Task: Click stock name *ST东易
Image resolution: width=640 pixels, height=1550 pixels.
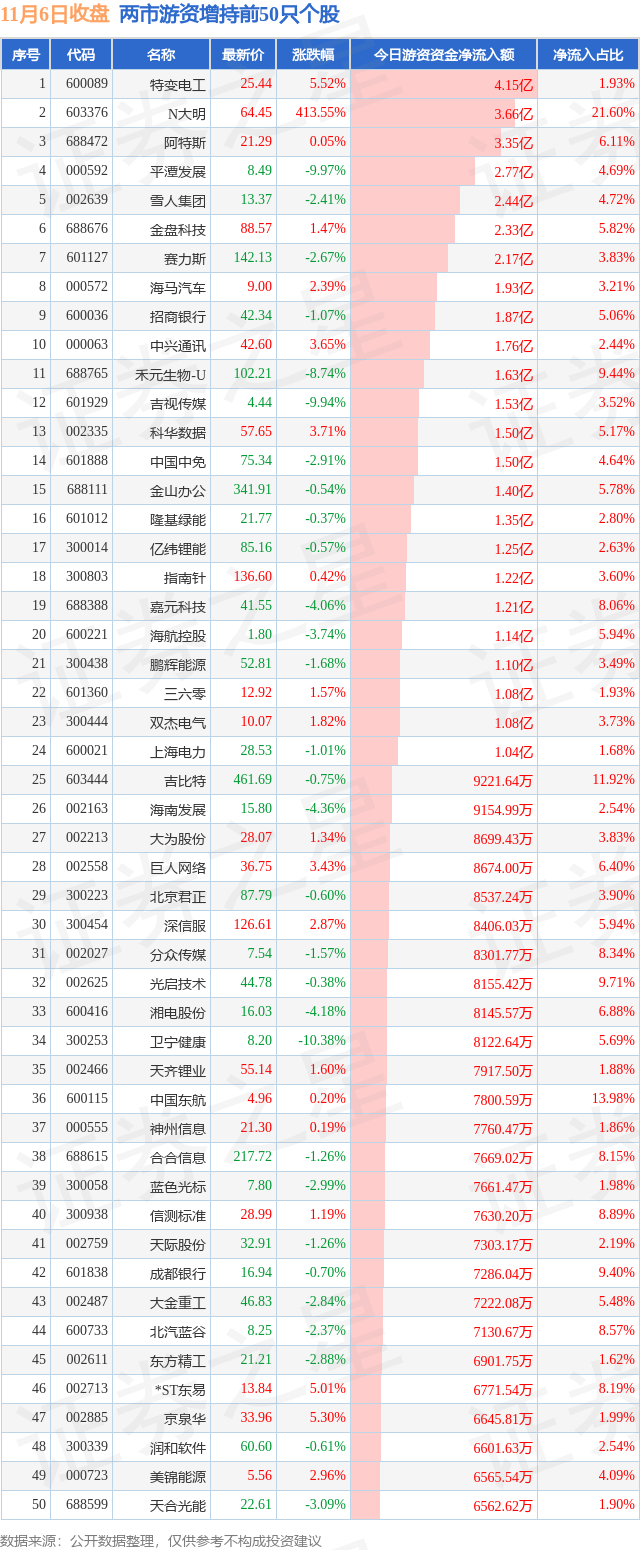Action: (181, 1390)
